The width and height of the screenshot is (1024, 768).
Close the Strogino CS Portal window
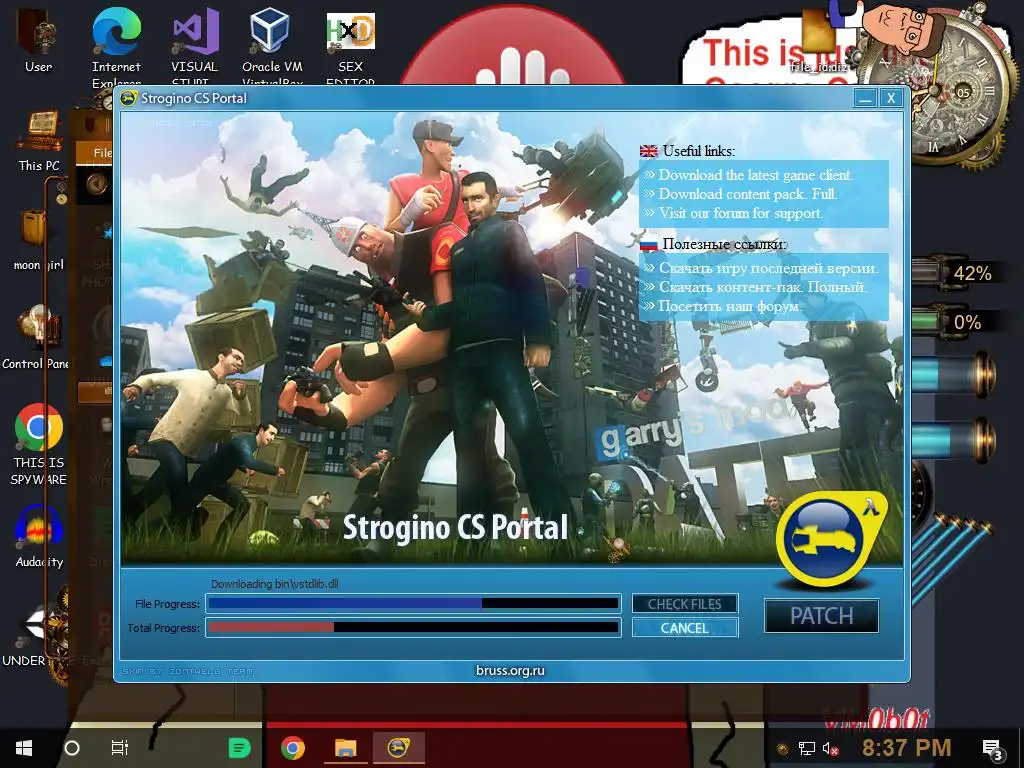(891, 99)
